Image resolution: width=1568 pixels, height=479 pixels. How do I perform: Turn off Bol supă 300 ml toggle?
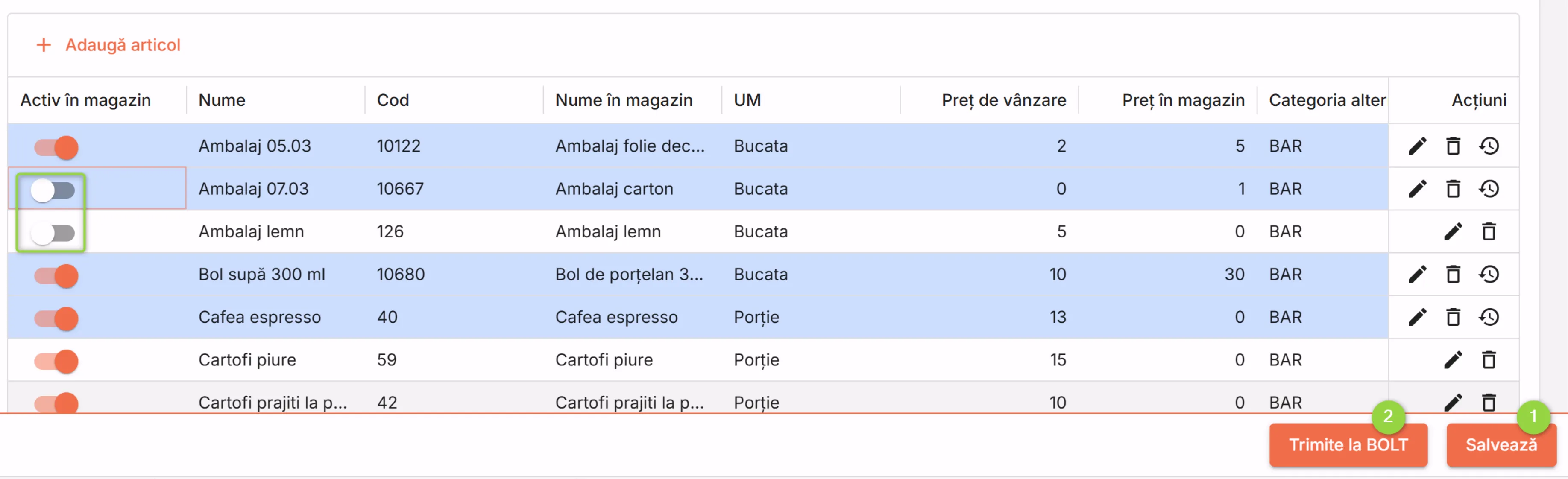point(56,276)
